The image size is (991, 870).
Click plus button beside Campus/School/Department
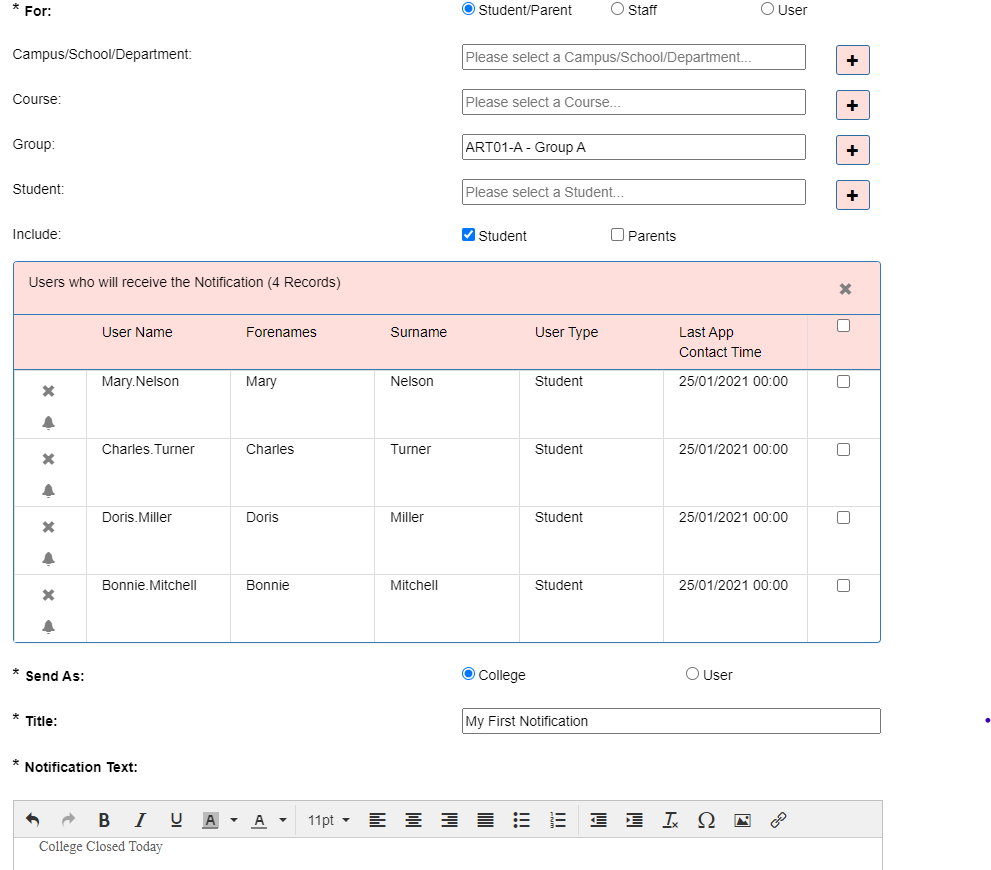tap(853, 60)
